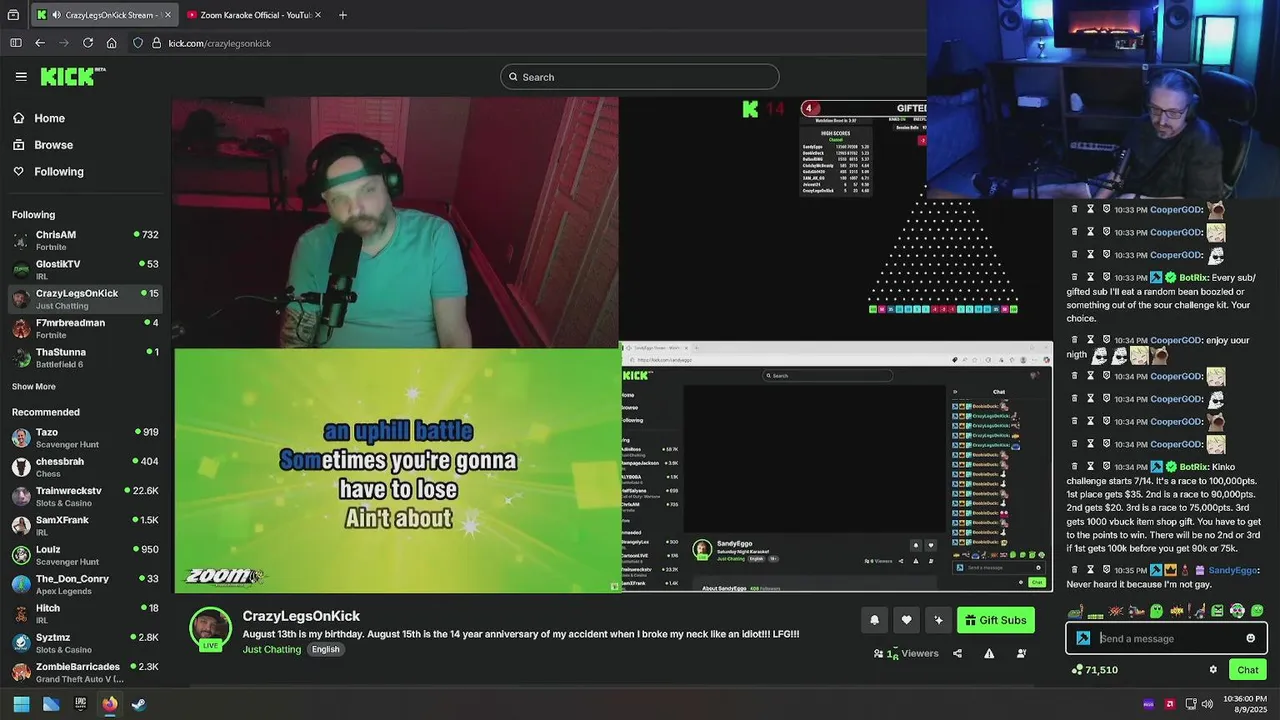
Task: Click the browser home button
Action: click(x=112, y=43)
